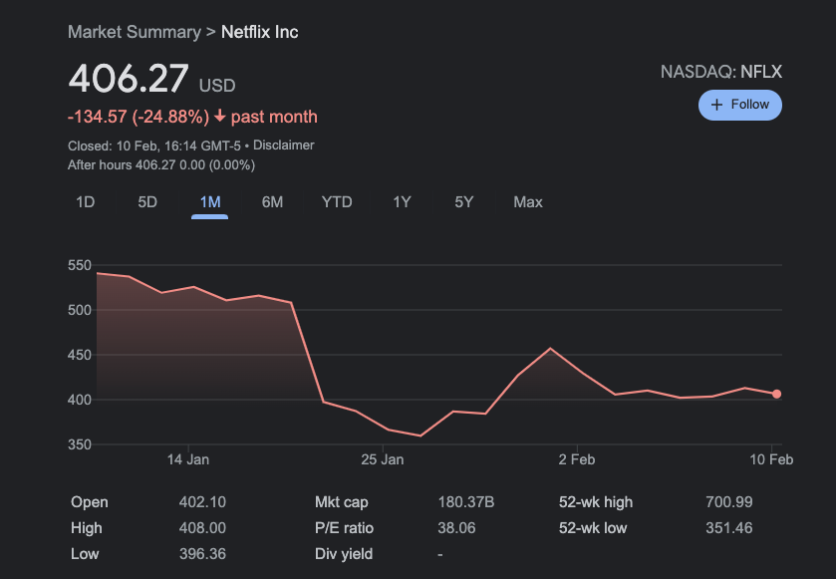The width and height of the screenshot is (836, 579).
Task: Click the 25 Jan date label
Action: tap(382, 460)
